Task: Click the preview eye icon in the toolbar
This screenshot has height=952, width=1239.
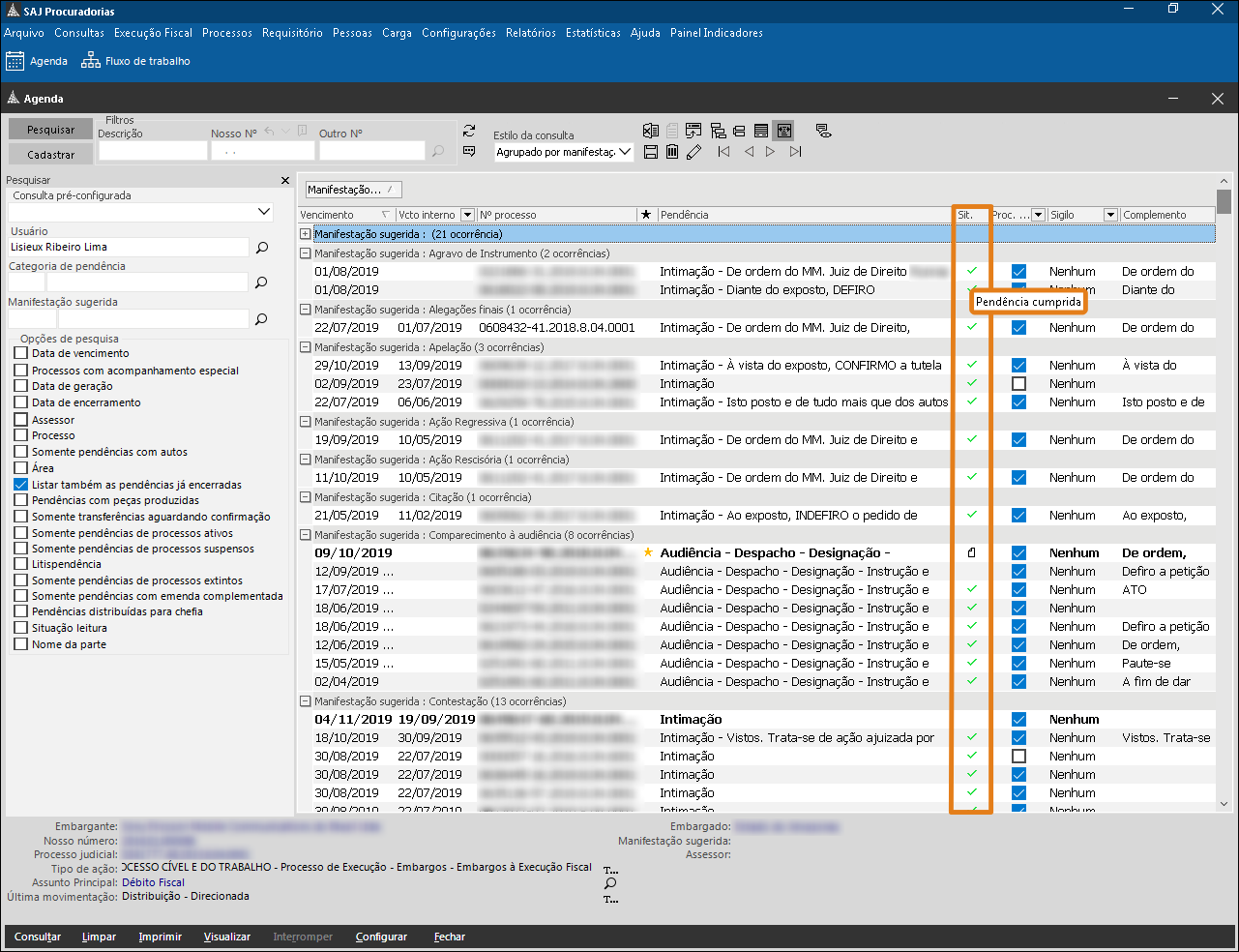Action: 823,131
